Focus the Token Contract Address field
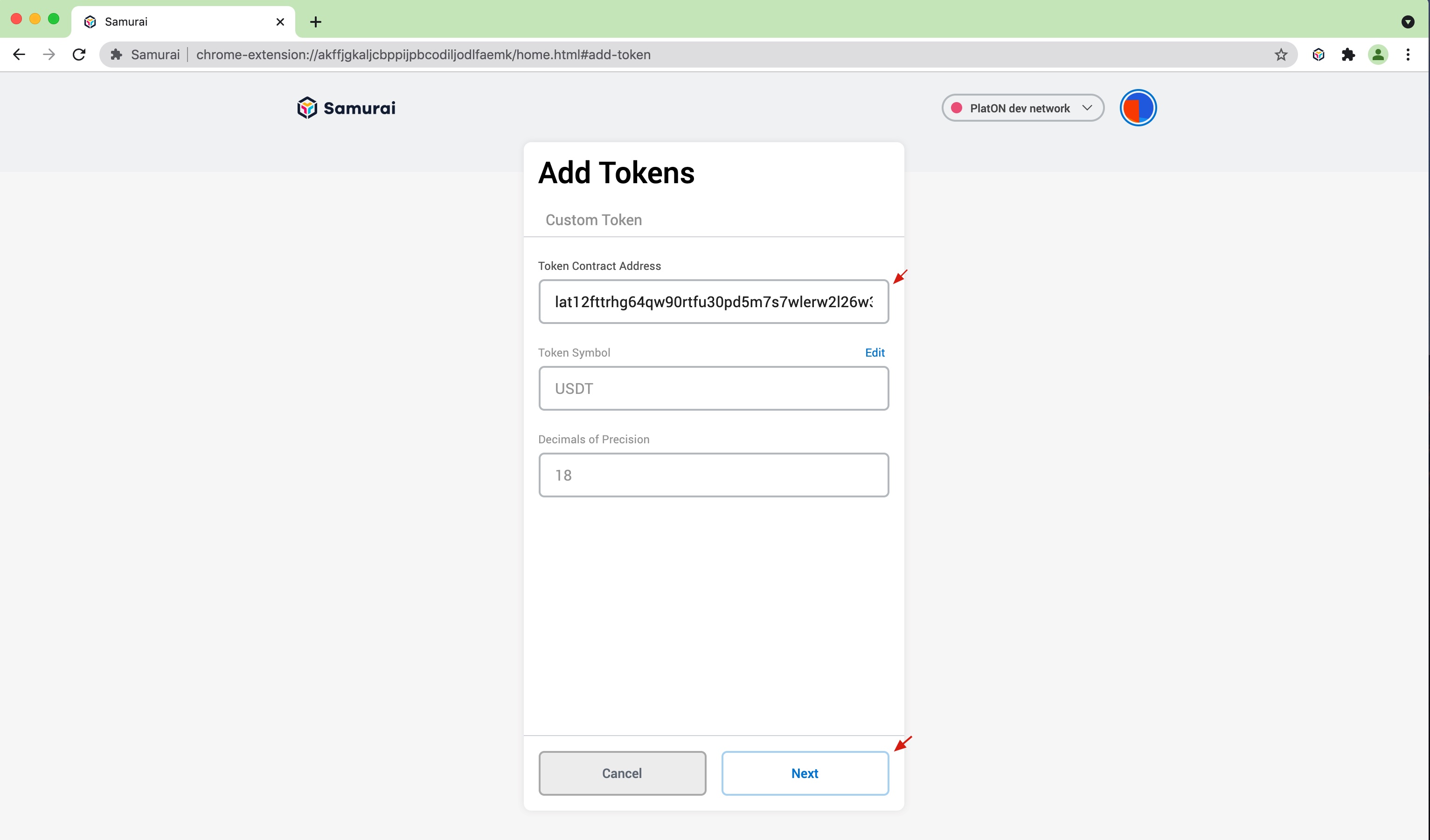This screenshot has width=1430, height=840. click(713, 302)
